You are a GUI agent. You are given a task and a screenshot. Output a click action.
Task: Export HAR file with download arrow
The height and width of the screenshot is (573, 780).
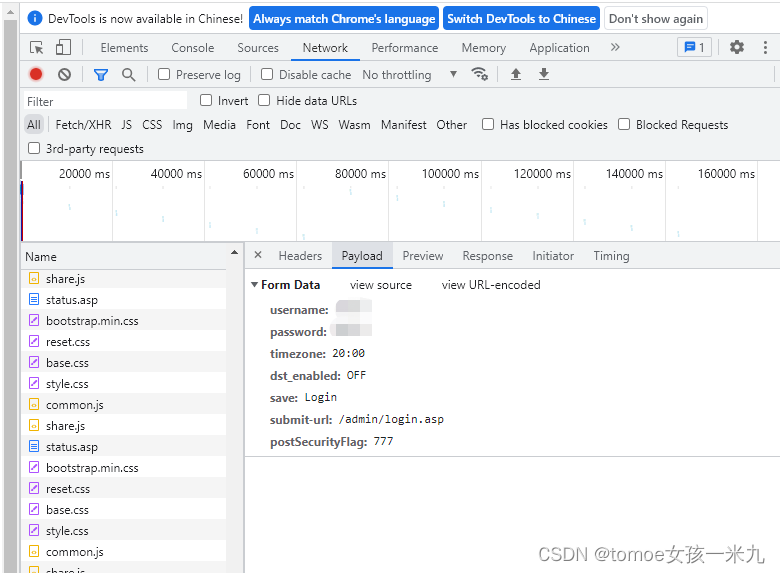pyautogui.click(x=544, y=74)
